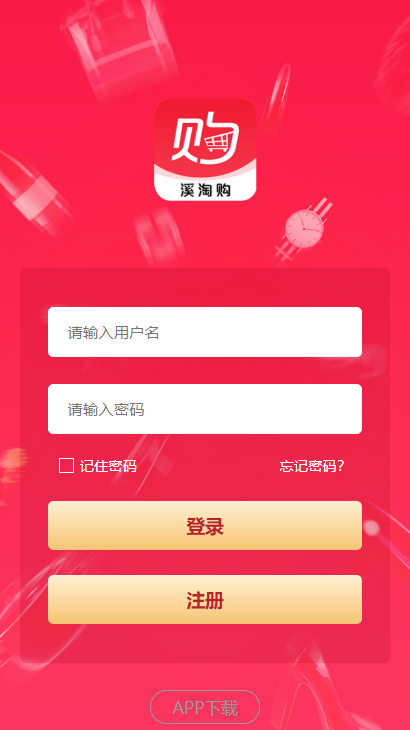Click the dark red login form panel

pyautogui.click(x=205, y=465)
